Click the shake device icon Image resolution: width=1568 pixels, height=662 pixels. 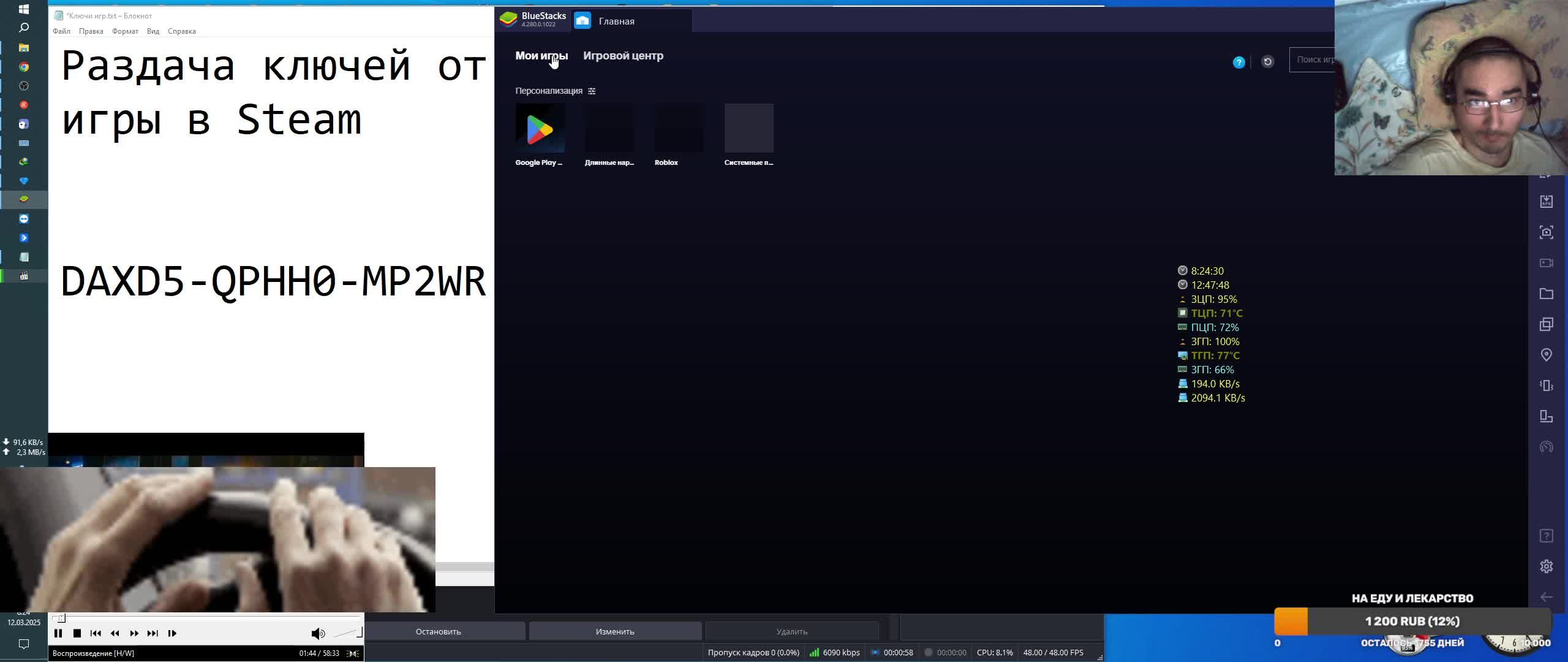click(1546, 386)
